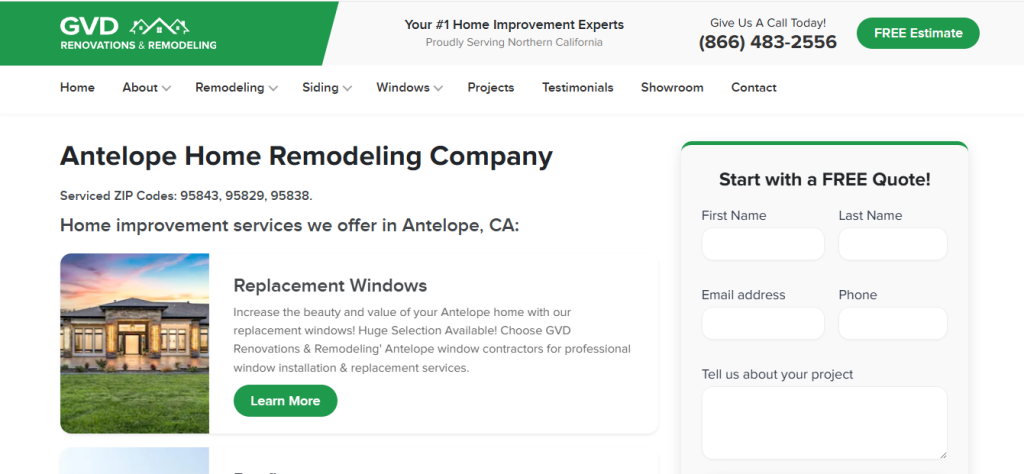Call the (866) 483-2556 phone number

767,43
